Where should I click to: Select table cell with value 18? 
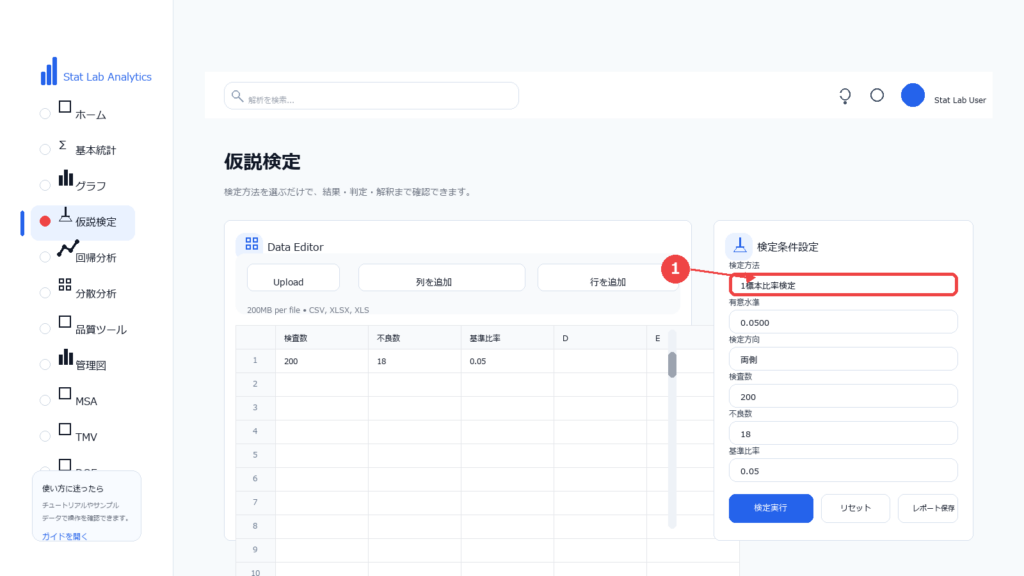(x=414, y=361)
